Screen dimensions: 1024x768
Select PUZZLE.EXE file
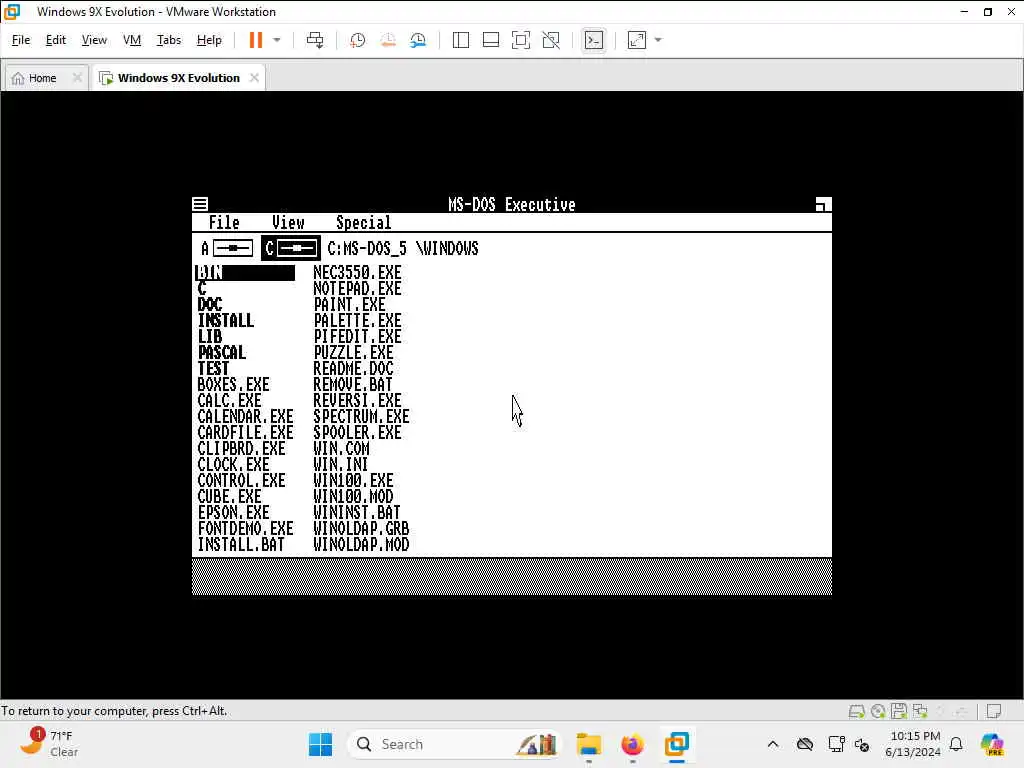(x=353, y=353)
